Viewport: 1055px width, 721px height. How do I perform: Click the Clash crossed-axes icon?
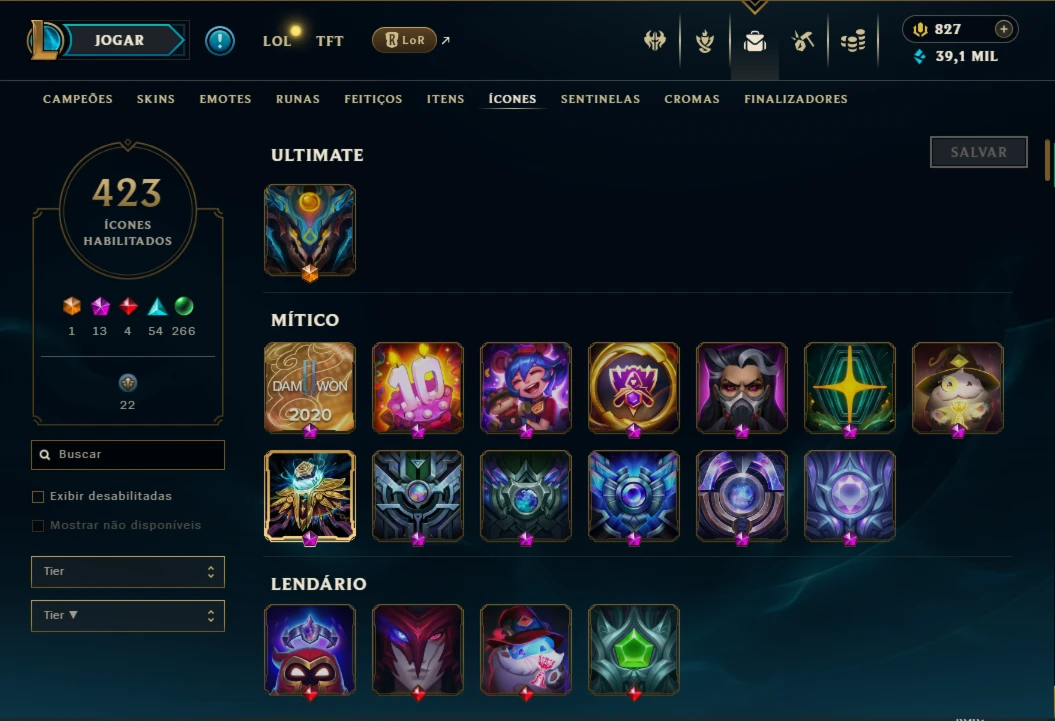[x=655, y=41]
